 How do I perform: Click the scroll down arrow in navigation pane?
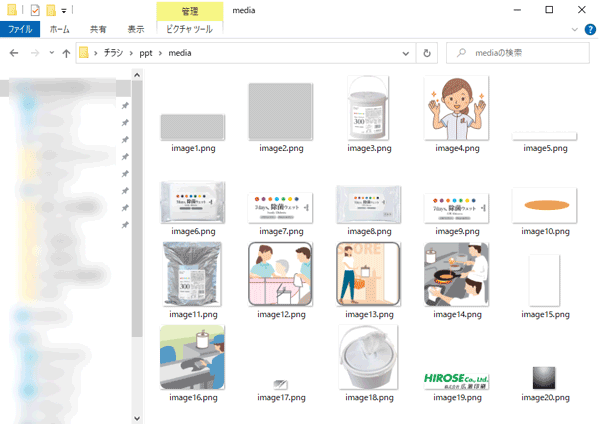[138, 416]
